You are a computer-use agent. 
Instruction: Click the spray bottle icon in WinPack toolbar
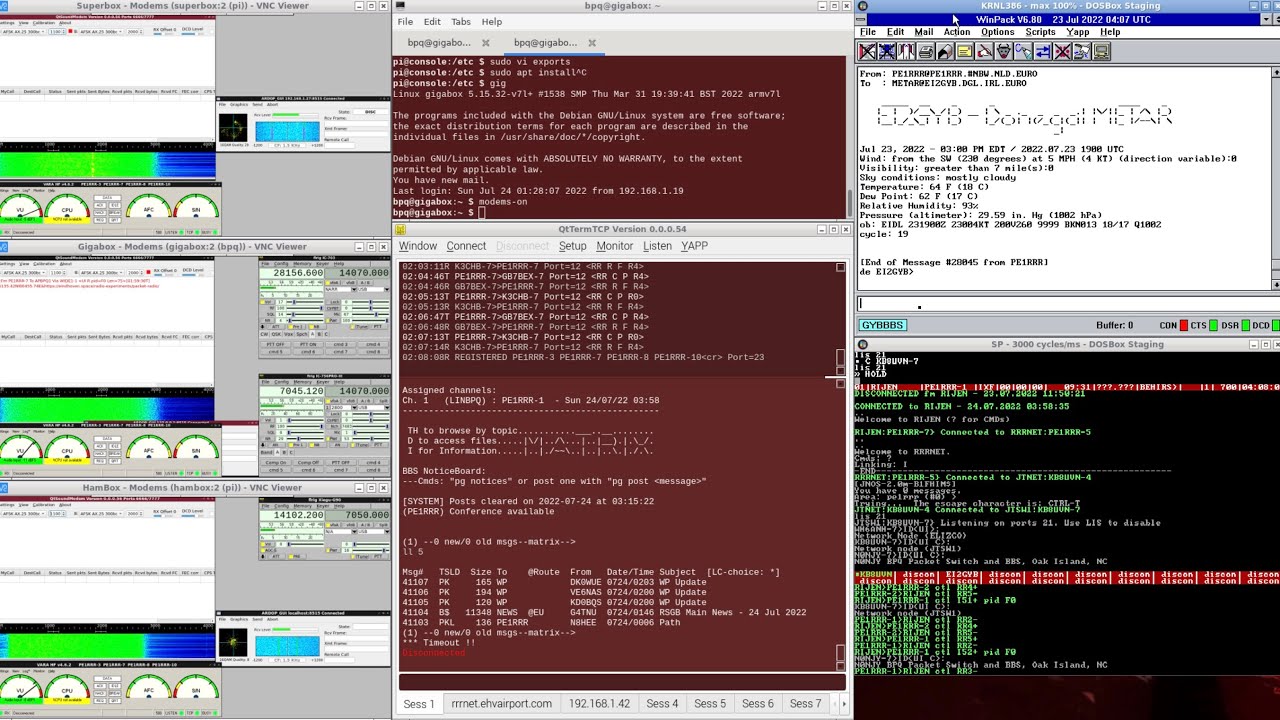click(1023, 51)
